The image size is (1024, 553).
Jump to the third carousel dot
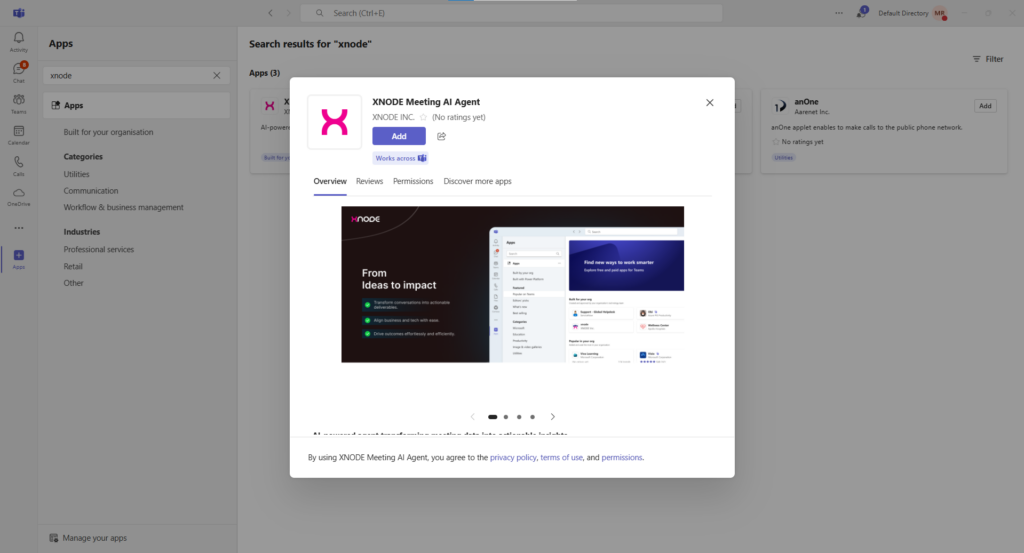[x=519, y=417]
